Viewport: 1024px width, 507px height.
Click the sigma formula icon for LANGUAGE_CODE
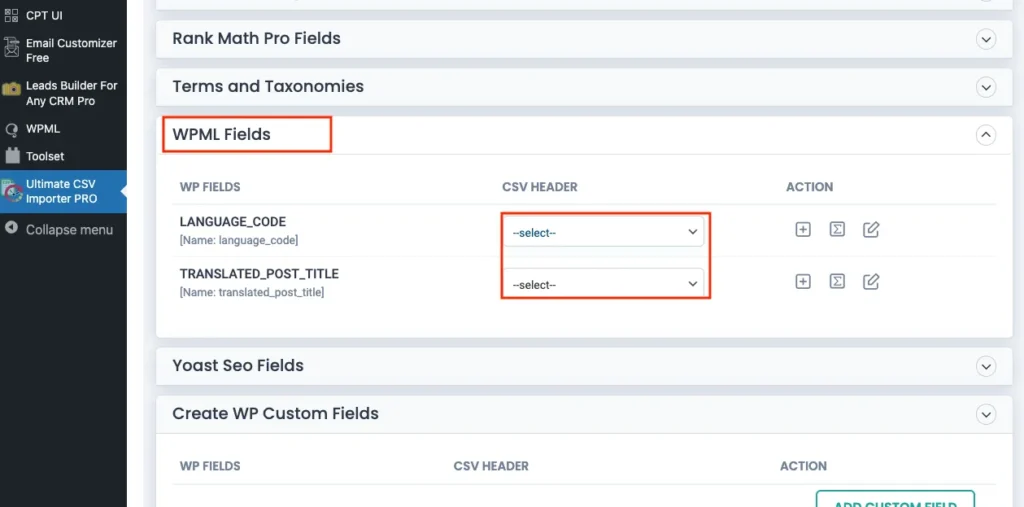point(837,230)
